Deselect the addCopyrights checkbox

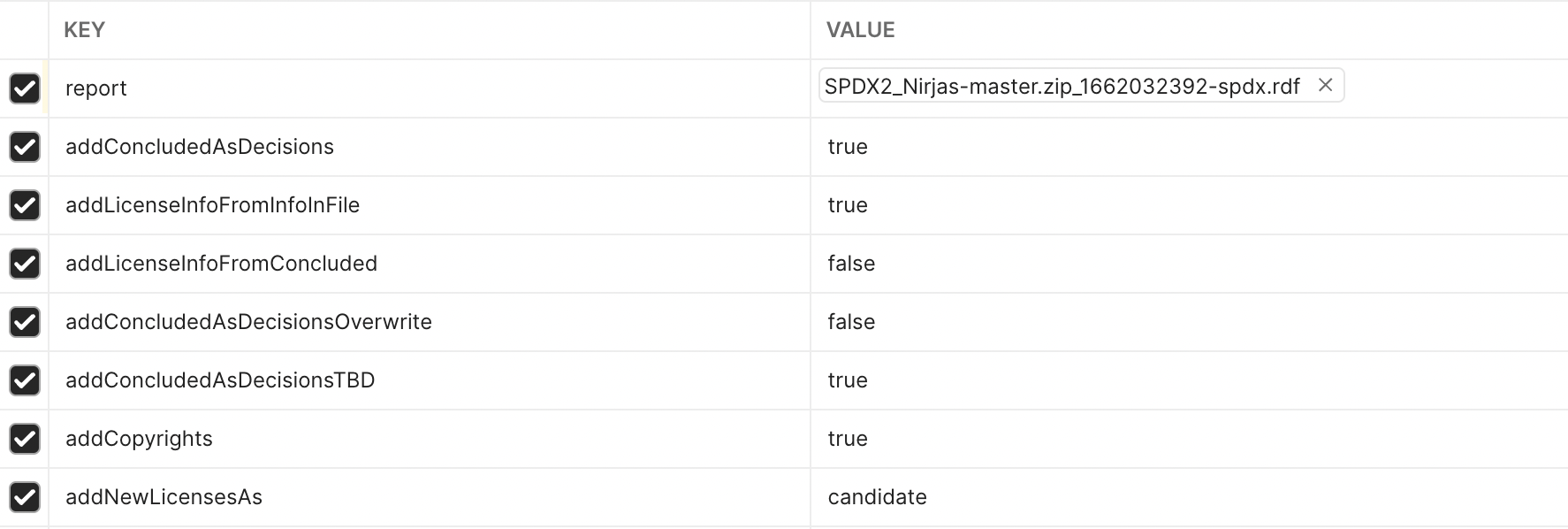click(x=25, y=439)
